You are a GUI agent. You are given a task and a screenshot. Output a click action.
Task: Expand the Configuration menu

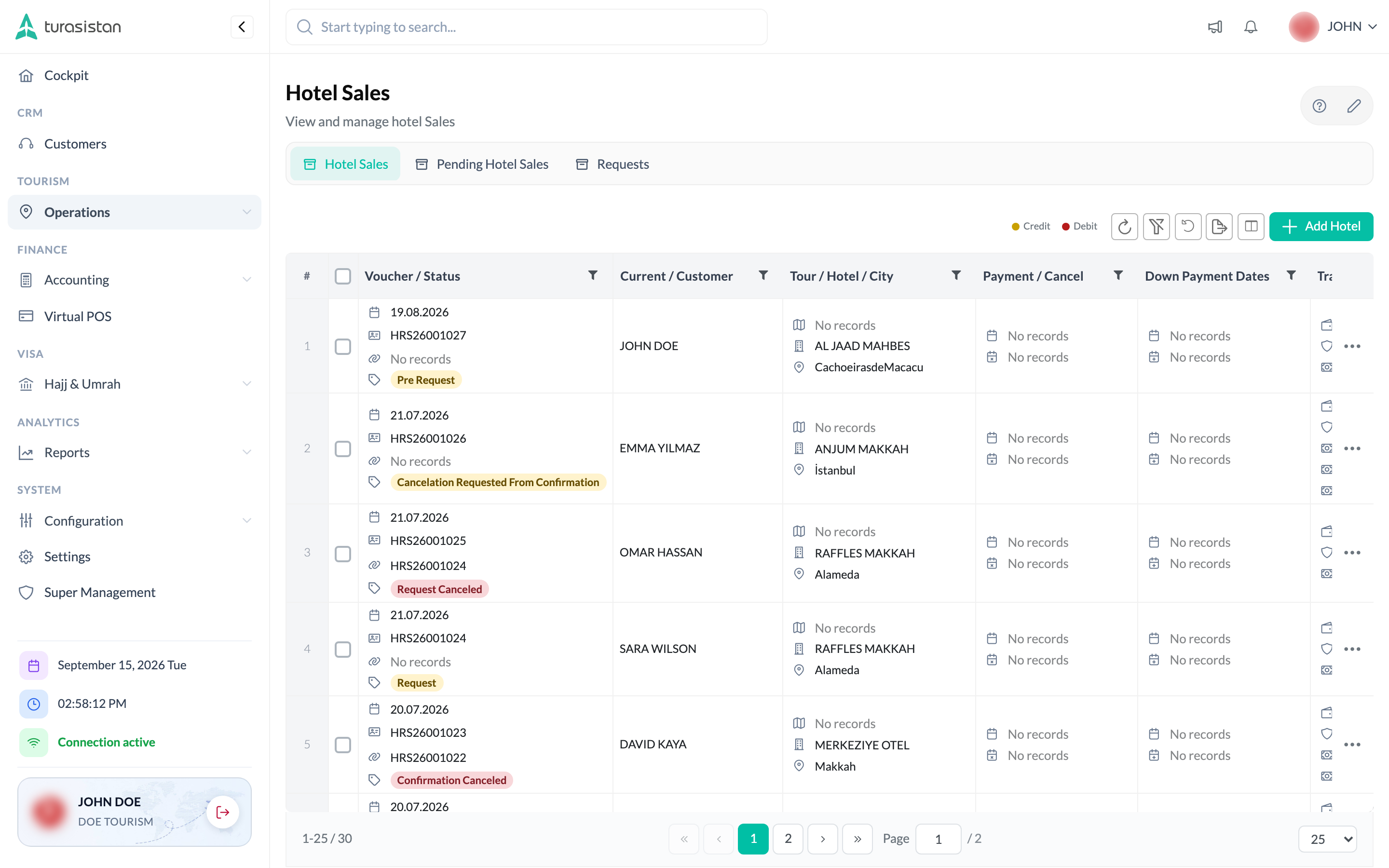tap(134, 521)
